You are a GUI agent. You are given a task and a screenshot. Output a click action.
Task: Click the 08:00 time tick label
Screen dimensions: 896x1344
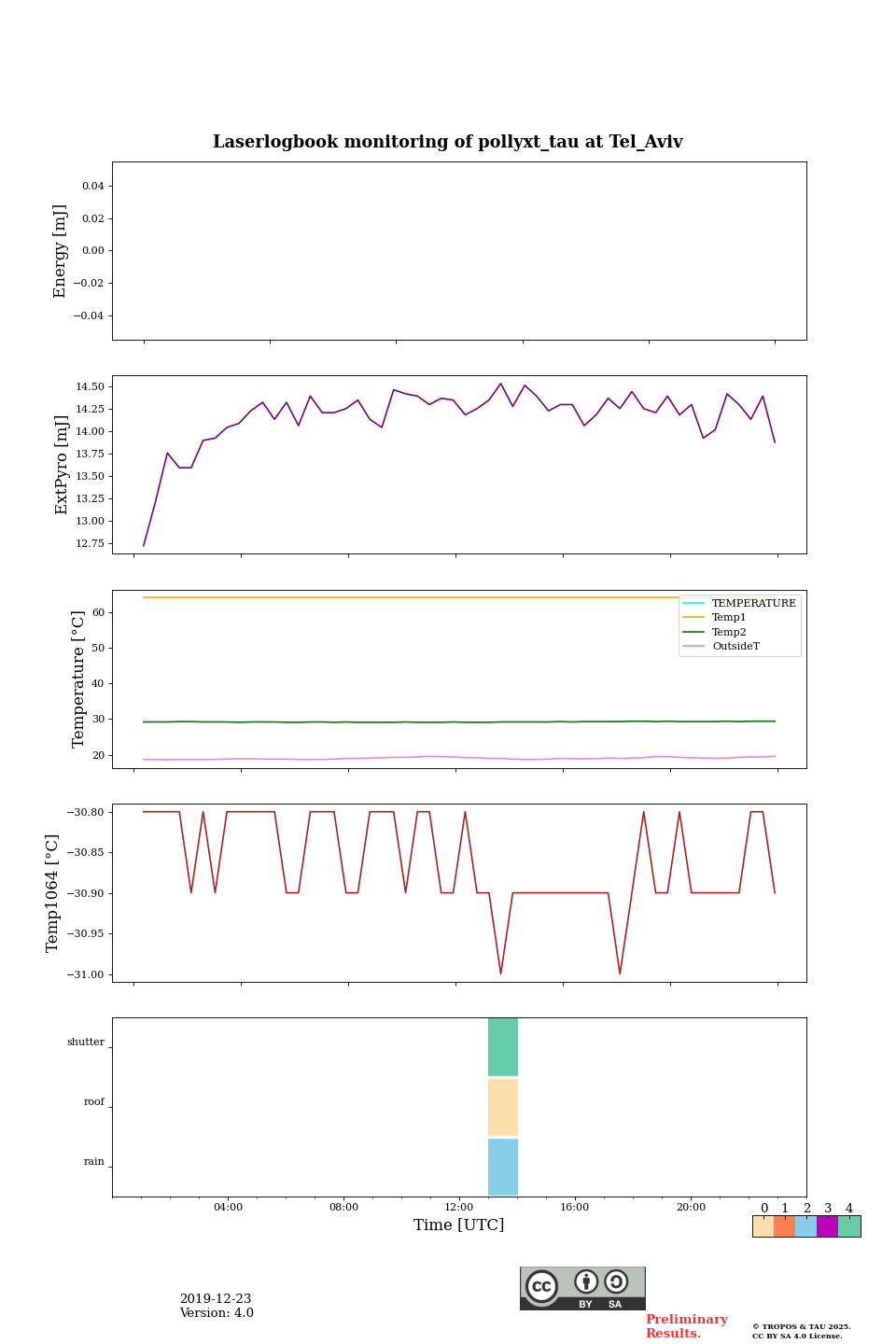pos(343,1208)
